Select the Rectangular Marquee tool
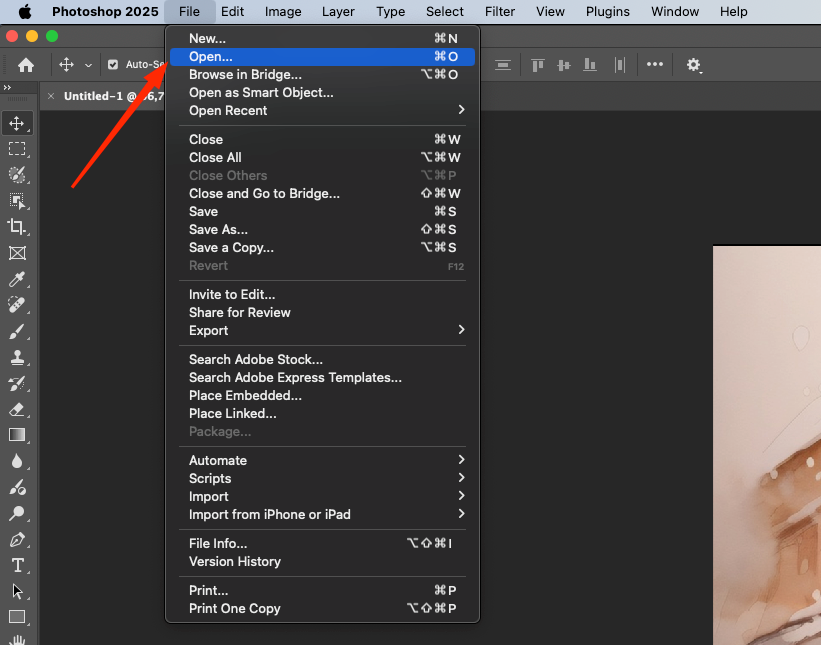The width and height of the screenshot is (821, 645). 17,149
